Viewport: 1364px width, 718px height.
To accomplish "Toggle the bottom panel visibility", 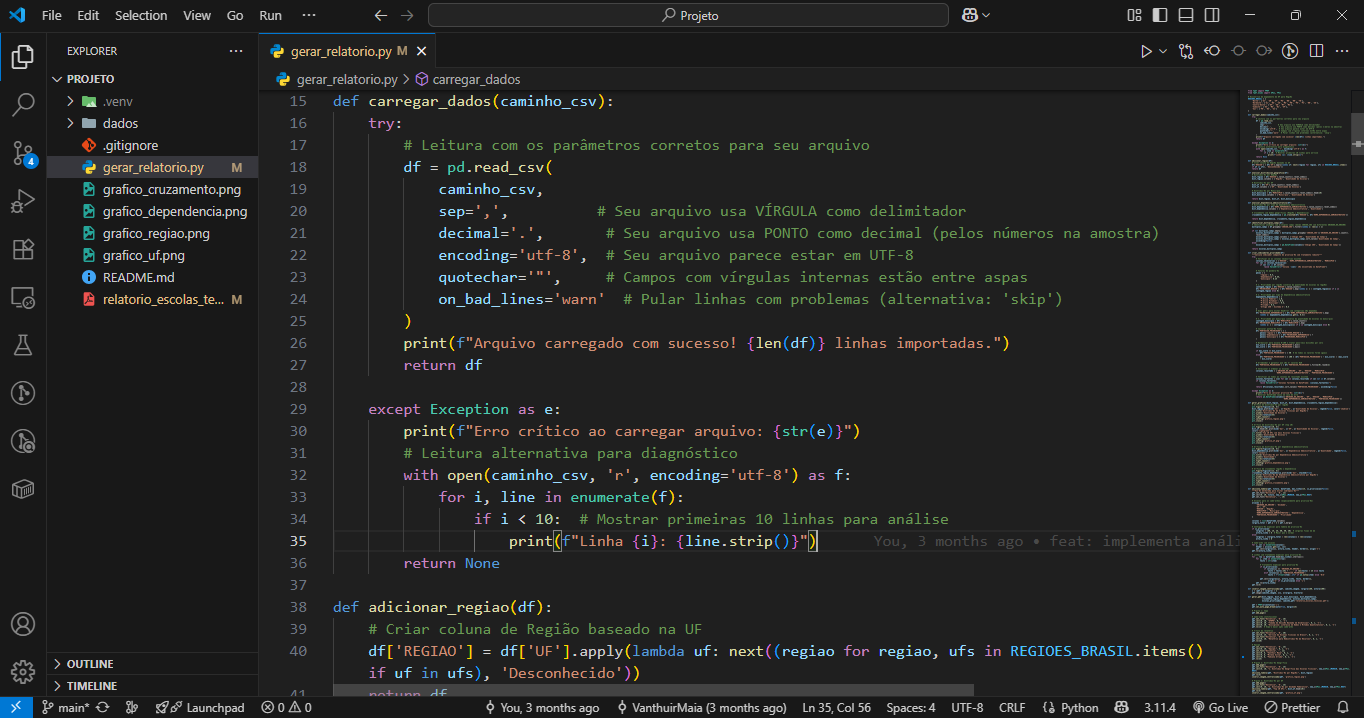I will tap(1185, 16).
